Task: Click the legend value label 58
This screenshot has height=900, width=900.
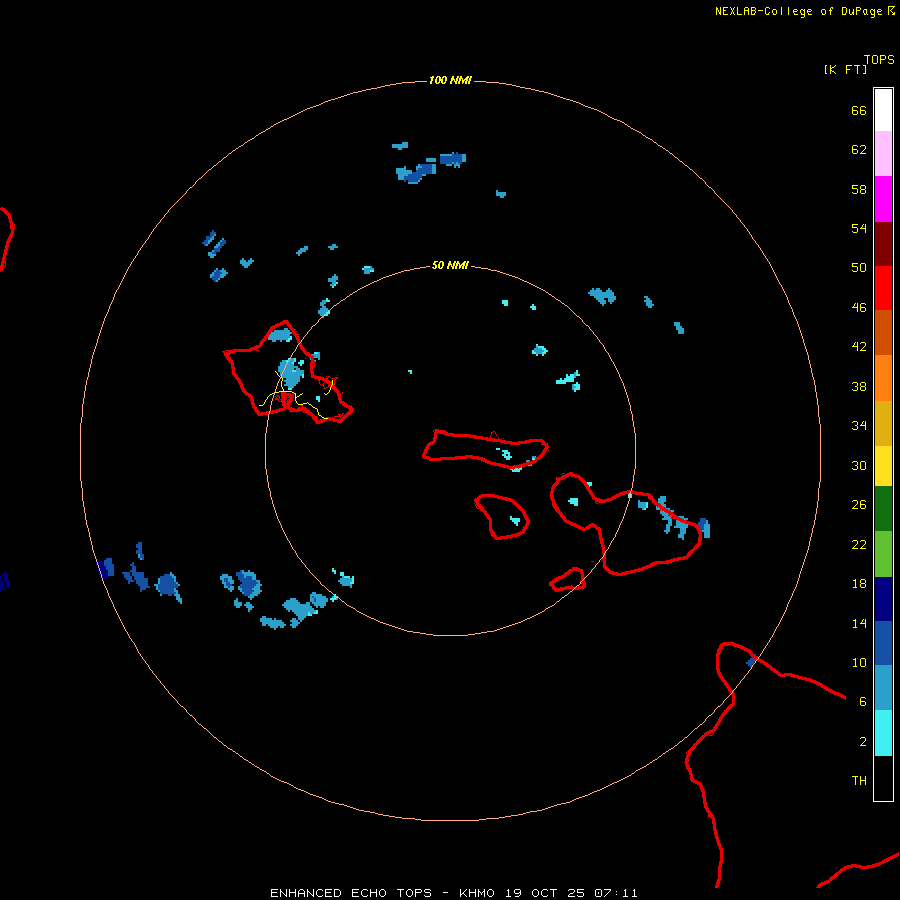Action: [x=859, y=189]
